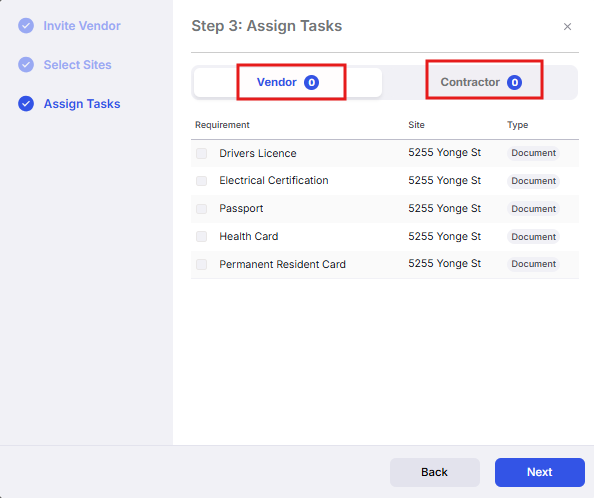
Task: Switch to the Vendor tab
Action: 288,82
